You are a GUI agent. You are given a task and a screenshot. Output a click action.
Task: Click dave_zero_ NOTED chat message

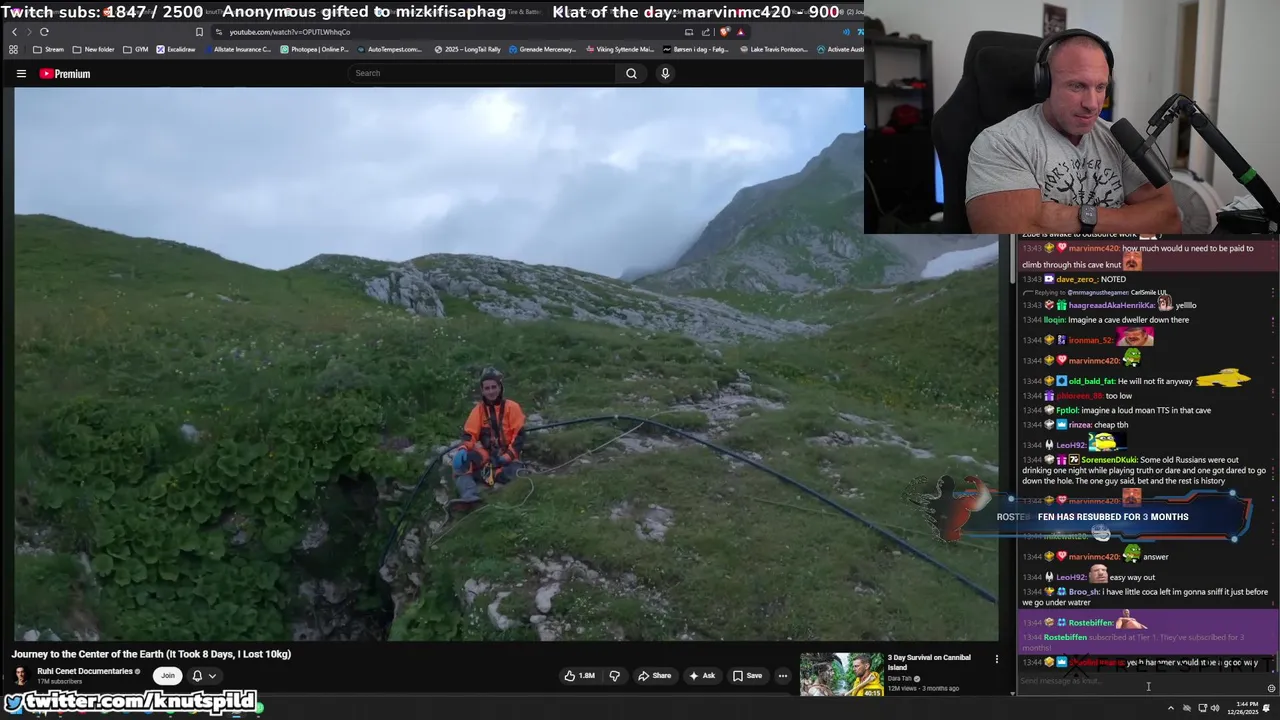point(1074,279)
